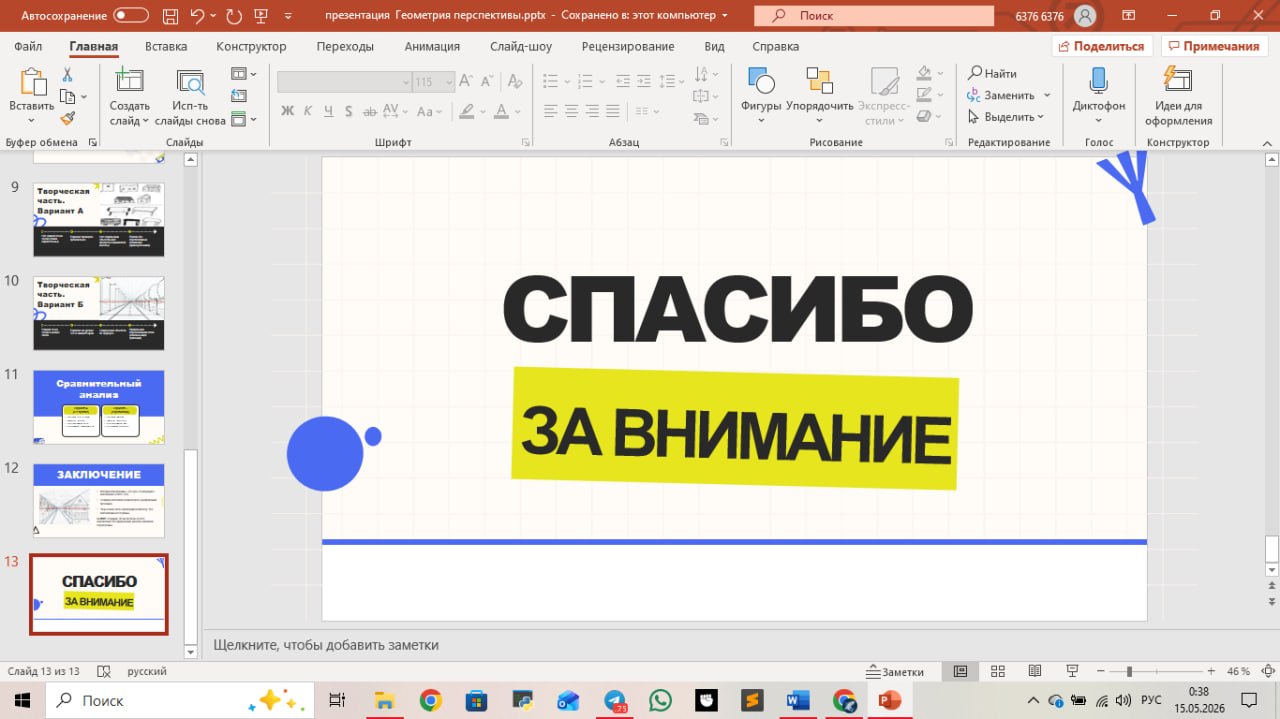Image resolution: width=1280 pixels, height=719 pixels.
Task: Open the Фигуры dropdown arrow
Action: click(761, 121)
